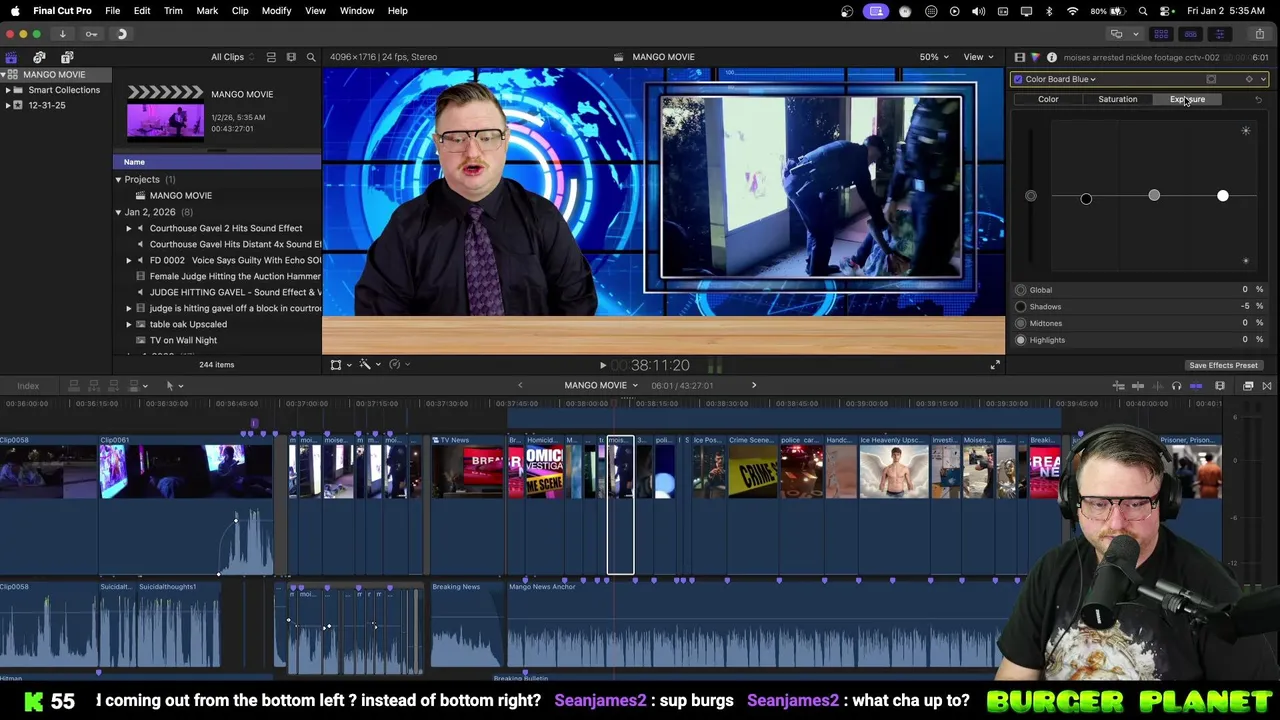Go forward in timeline history arrow

tap(754, 386)
